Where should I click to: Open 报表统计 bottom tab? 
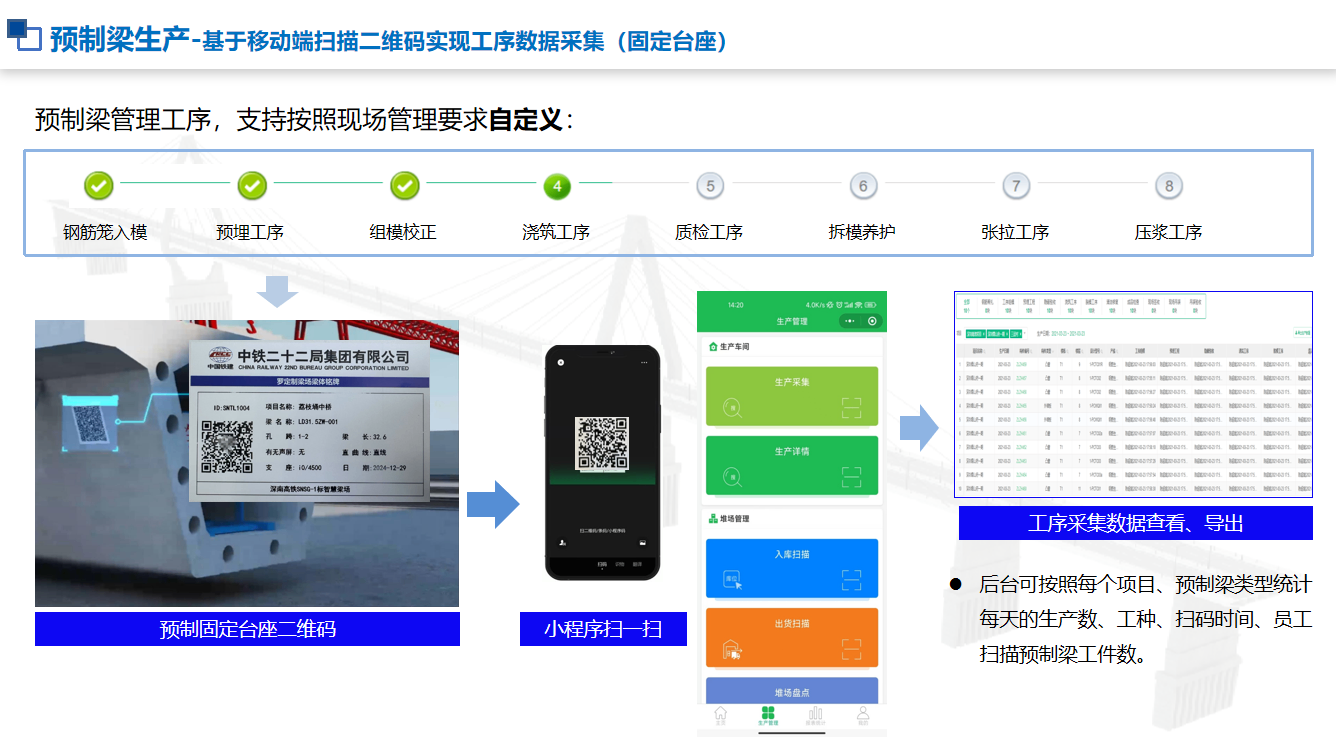(815, 715)
